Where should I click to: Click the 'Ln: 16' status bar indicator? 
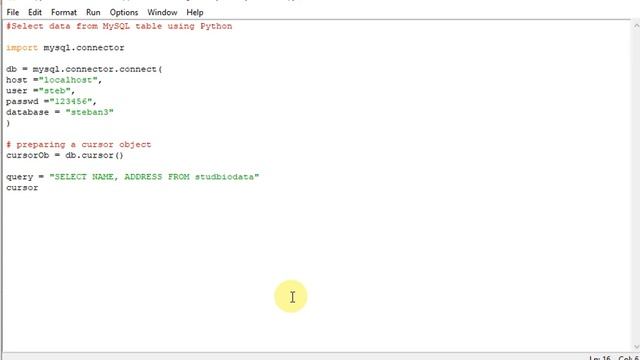(x=600, y=358)
